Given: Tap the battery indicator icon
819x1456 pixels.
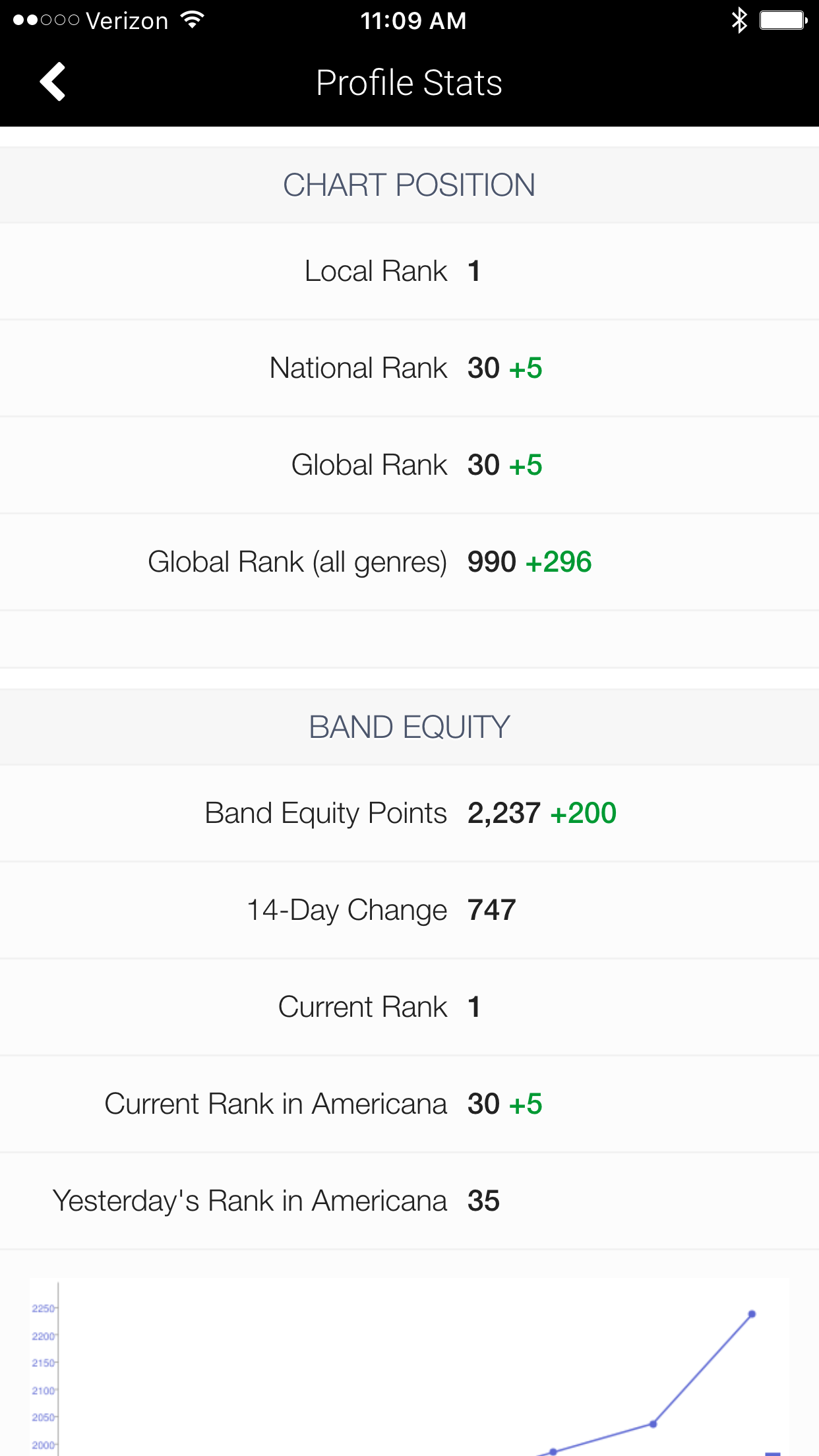Looking at the screenshot, I should (x=783, y=20).
